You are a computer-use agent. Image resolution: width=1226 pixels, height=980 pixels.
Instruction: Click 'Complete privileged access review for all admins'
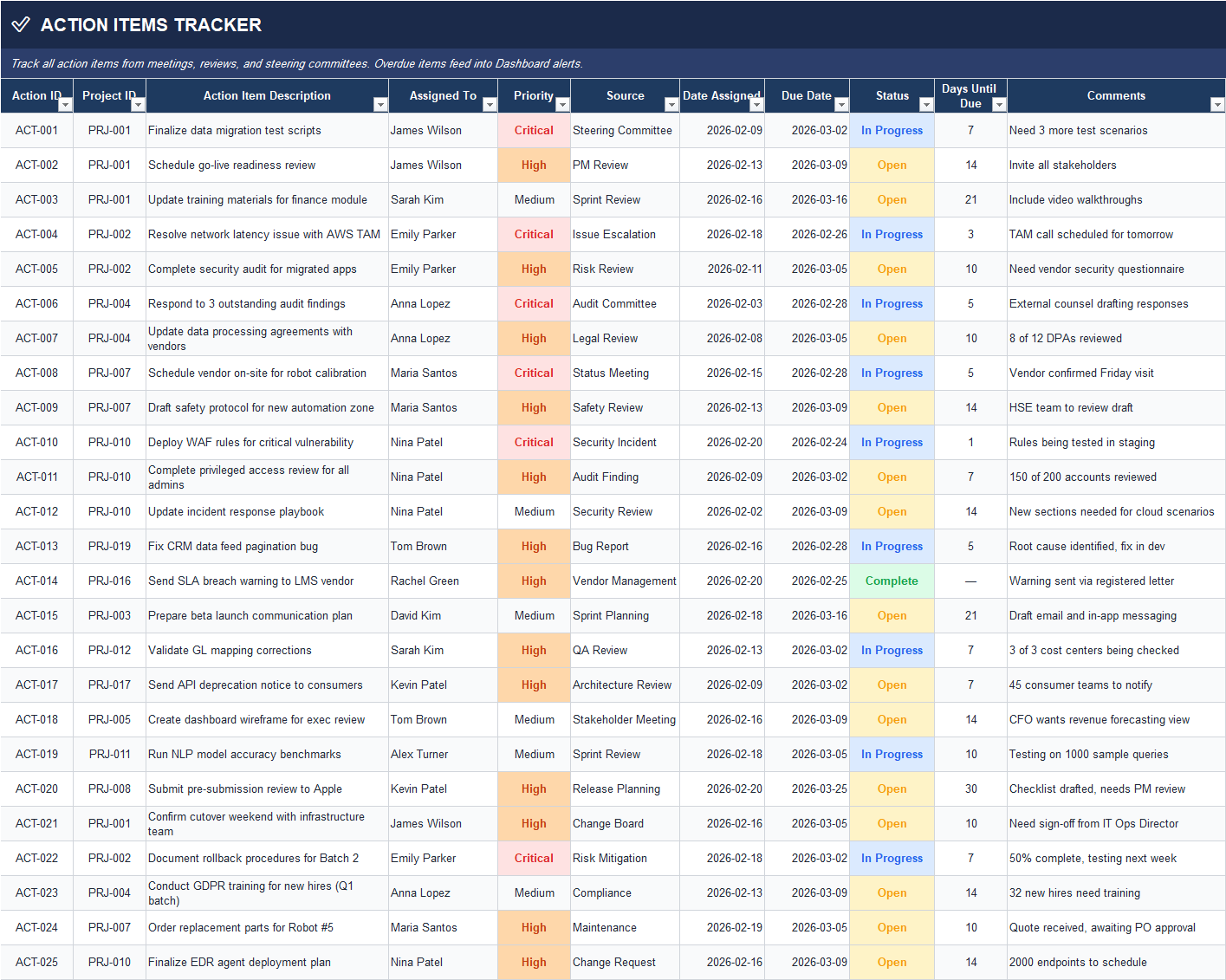(267, 477)
